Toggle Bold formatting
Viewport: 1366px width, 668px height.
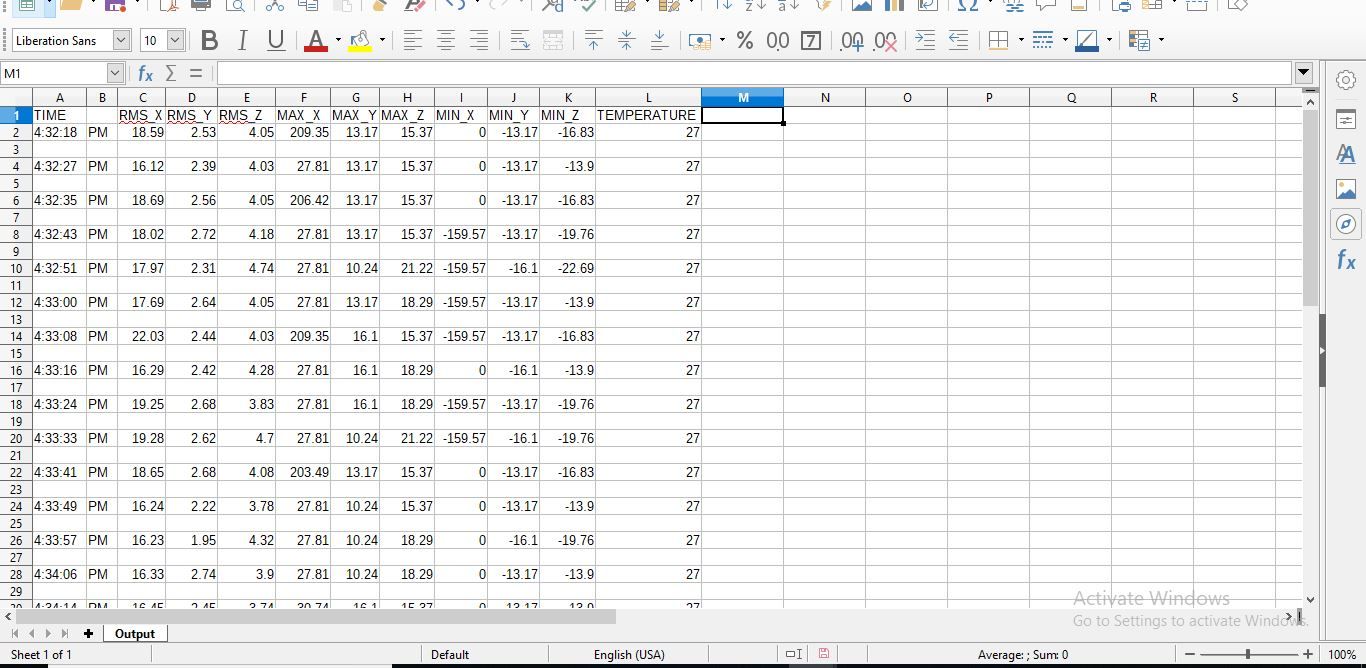pos(209,41)
